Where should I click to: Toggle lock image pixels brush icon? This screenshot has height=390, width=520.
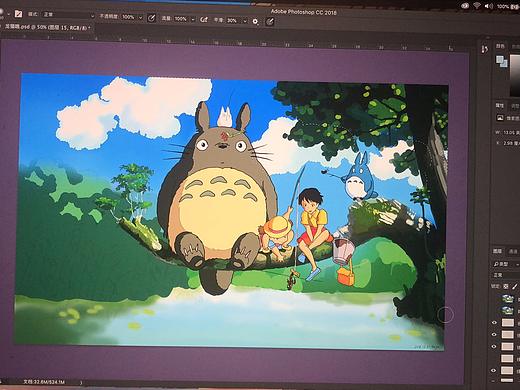514,287
